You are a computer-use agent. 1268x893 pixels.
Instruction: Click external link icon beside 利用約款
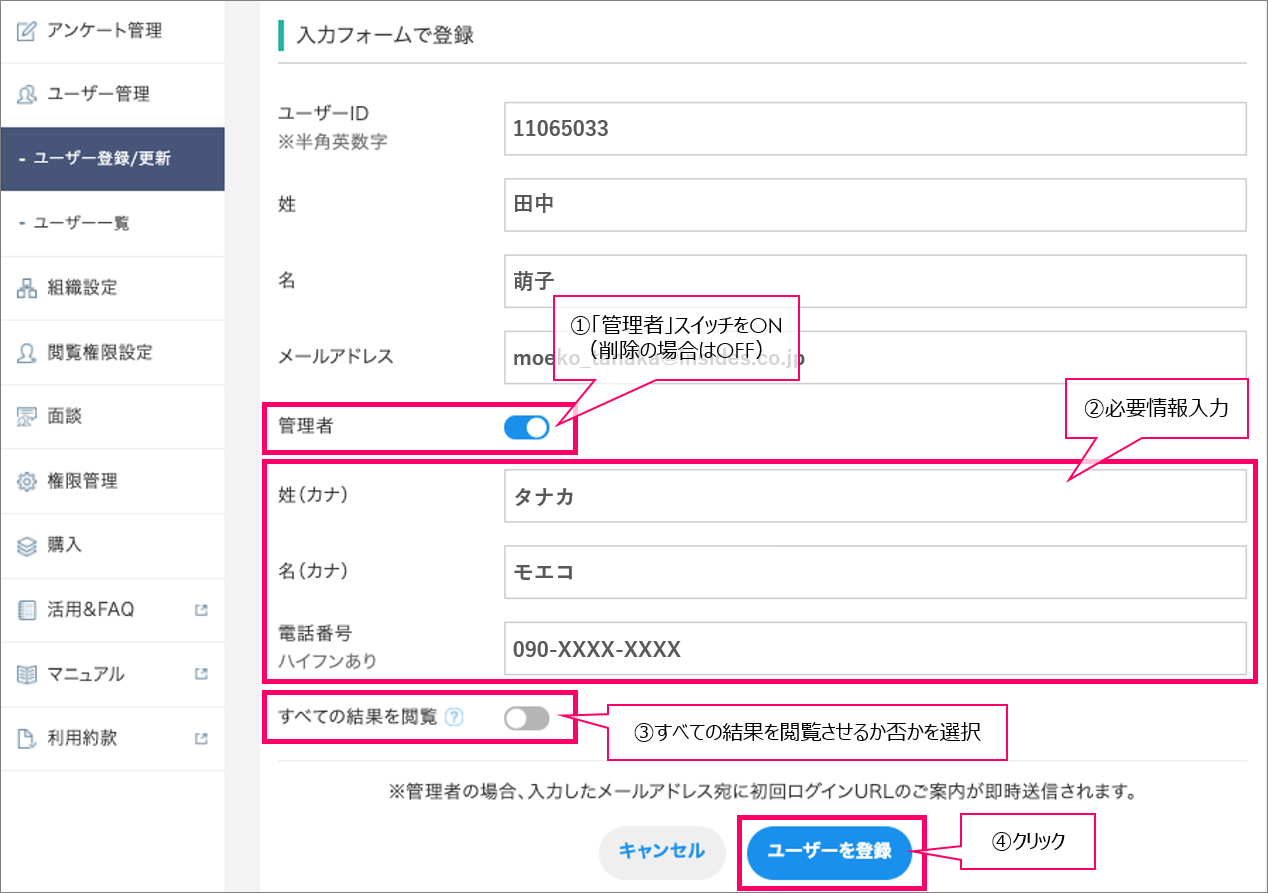(x=201, y=739)
